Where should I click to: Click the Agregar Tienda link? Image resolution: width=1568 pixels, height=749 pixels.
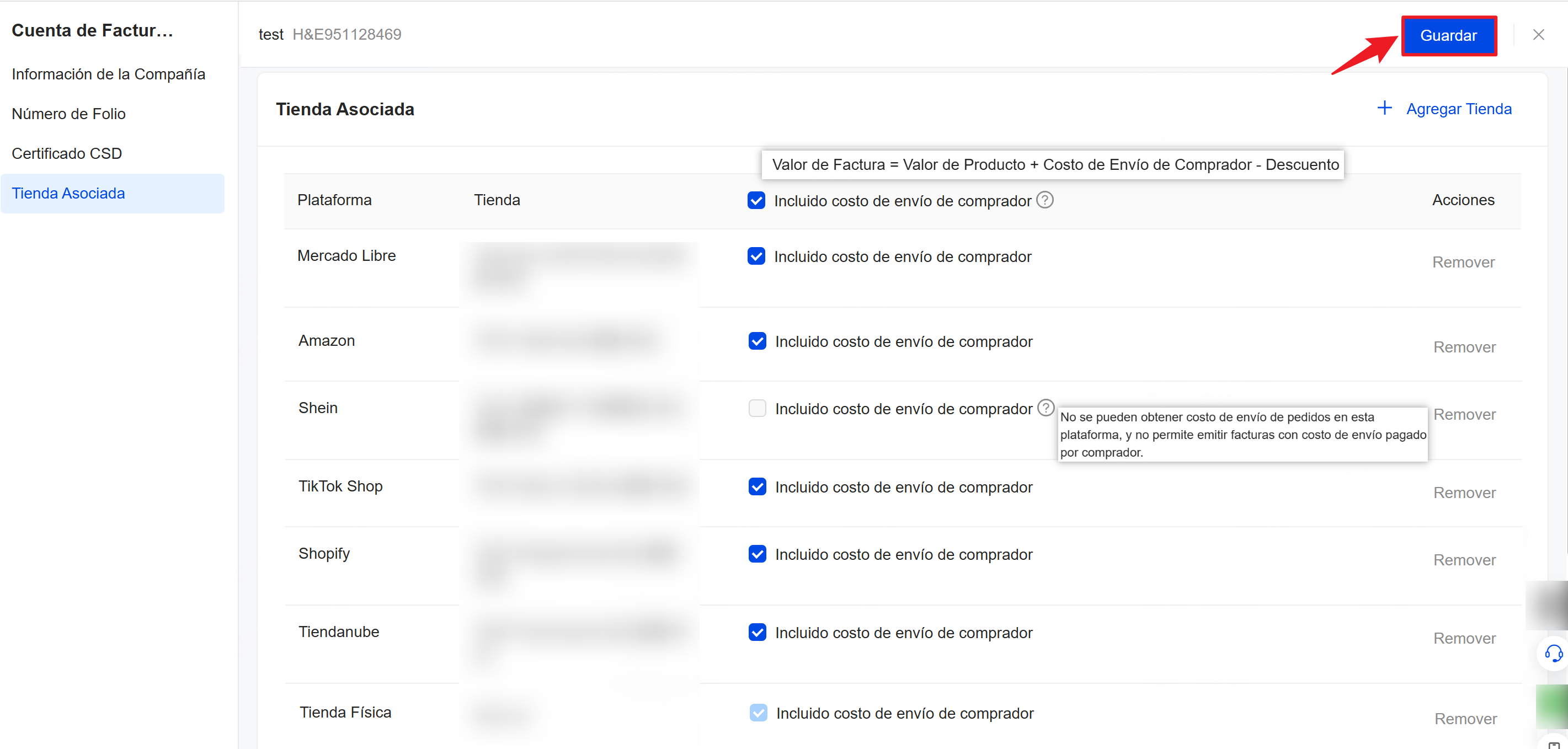1458,109
